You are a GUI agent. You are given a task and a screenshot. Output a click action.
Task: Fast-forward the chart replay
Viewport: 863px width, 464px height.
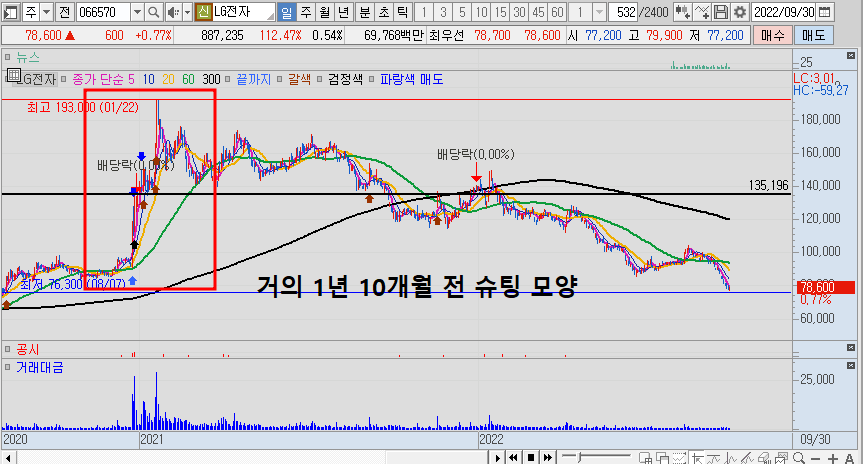tap(548, 458)
